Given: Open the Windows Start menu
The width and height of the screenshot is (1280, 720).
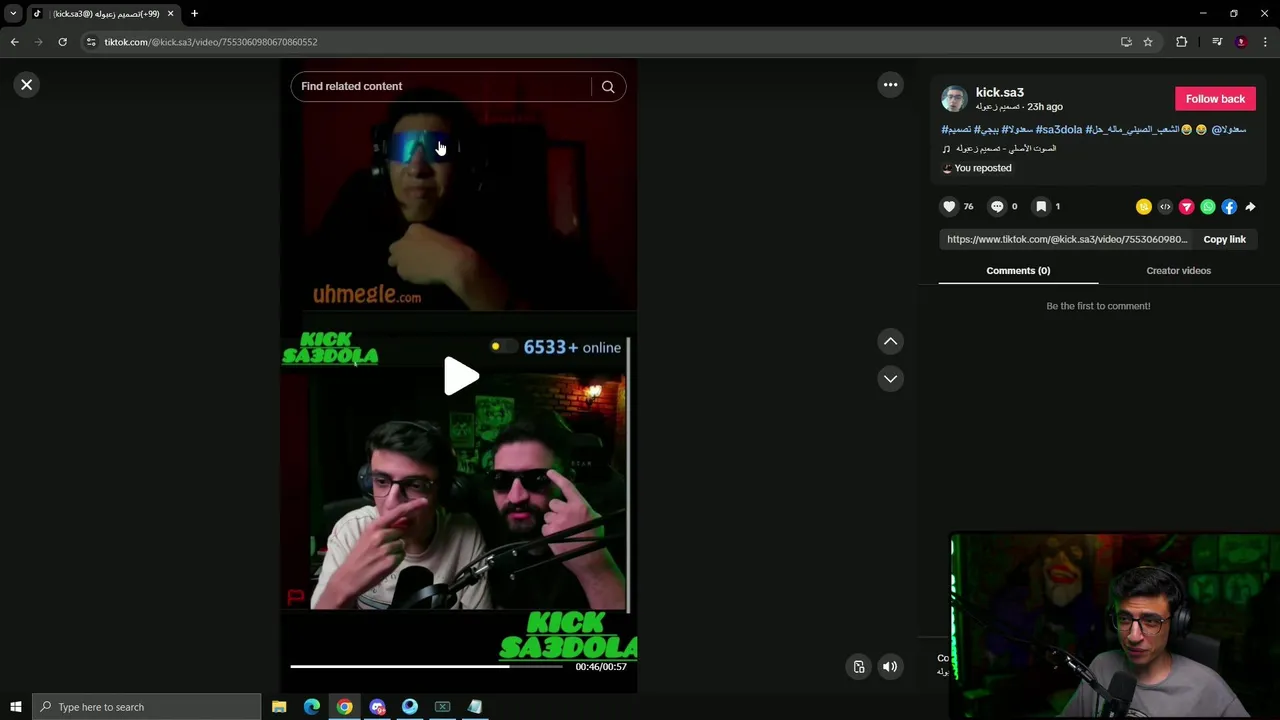Looking at the screenshot, I should point(15,707).
